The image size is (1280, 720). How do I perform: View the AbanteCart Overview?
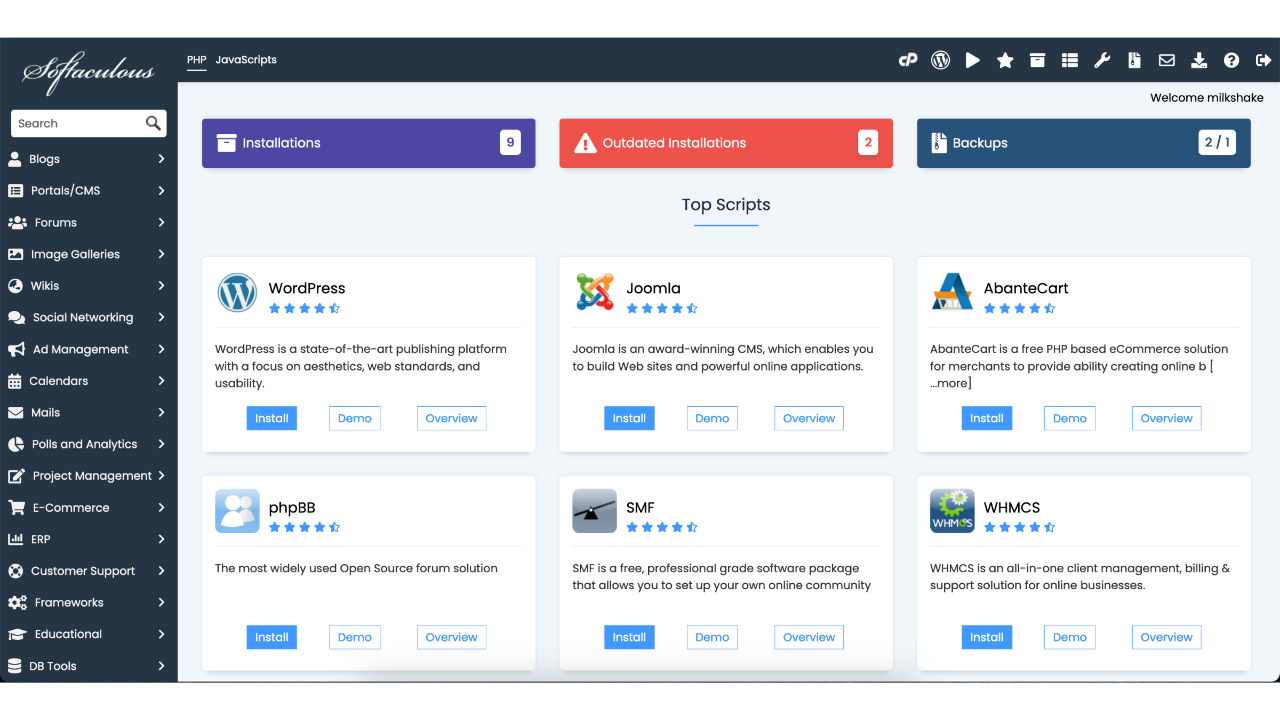(1167, 418)
